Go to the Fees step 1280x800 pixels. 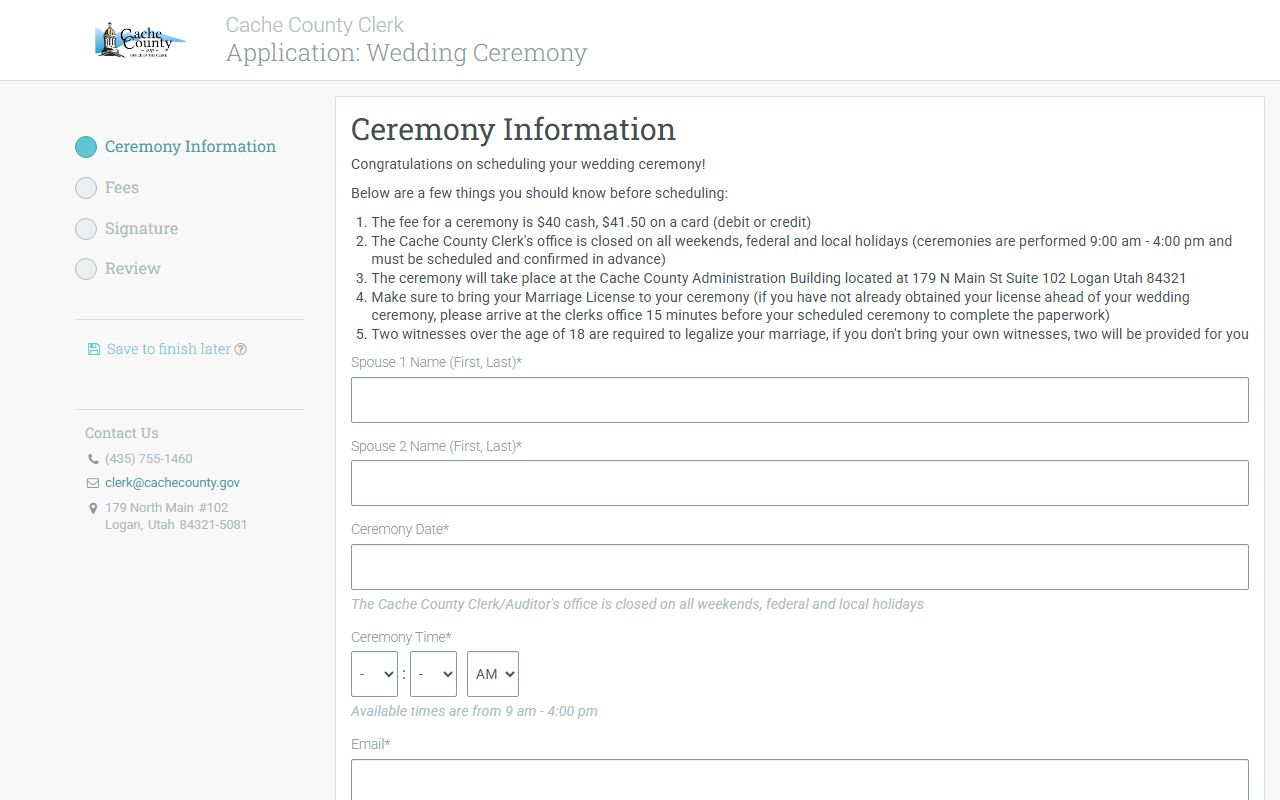tap(122, 187)
